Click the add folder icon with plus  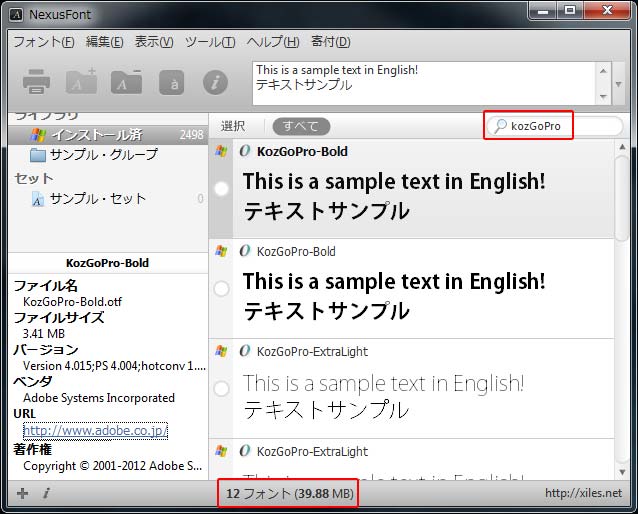[x=81, y=81]
